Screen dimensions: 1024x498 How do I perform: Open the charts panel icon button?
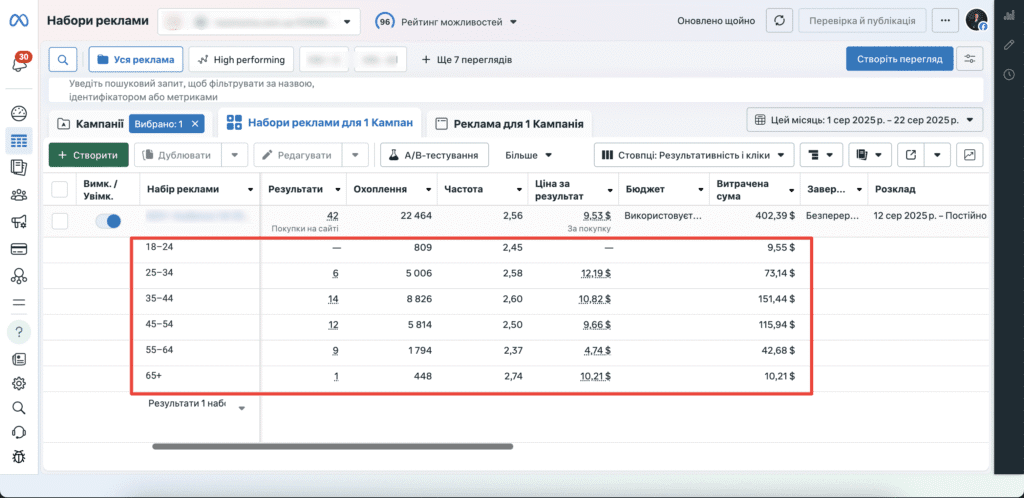coord(970,155)
